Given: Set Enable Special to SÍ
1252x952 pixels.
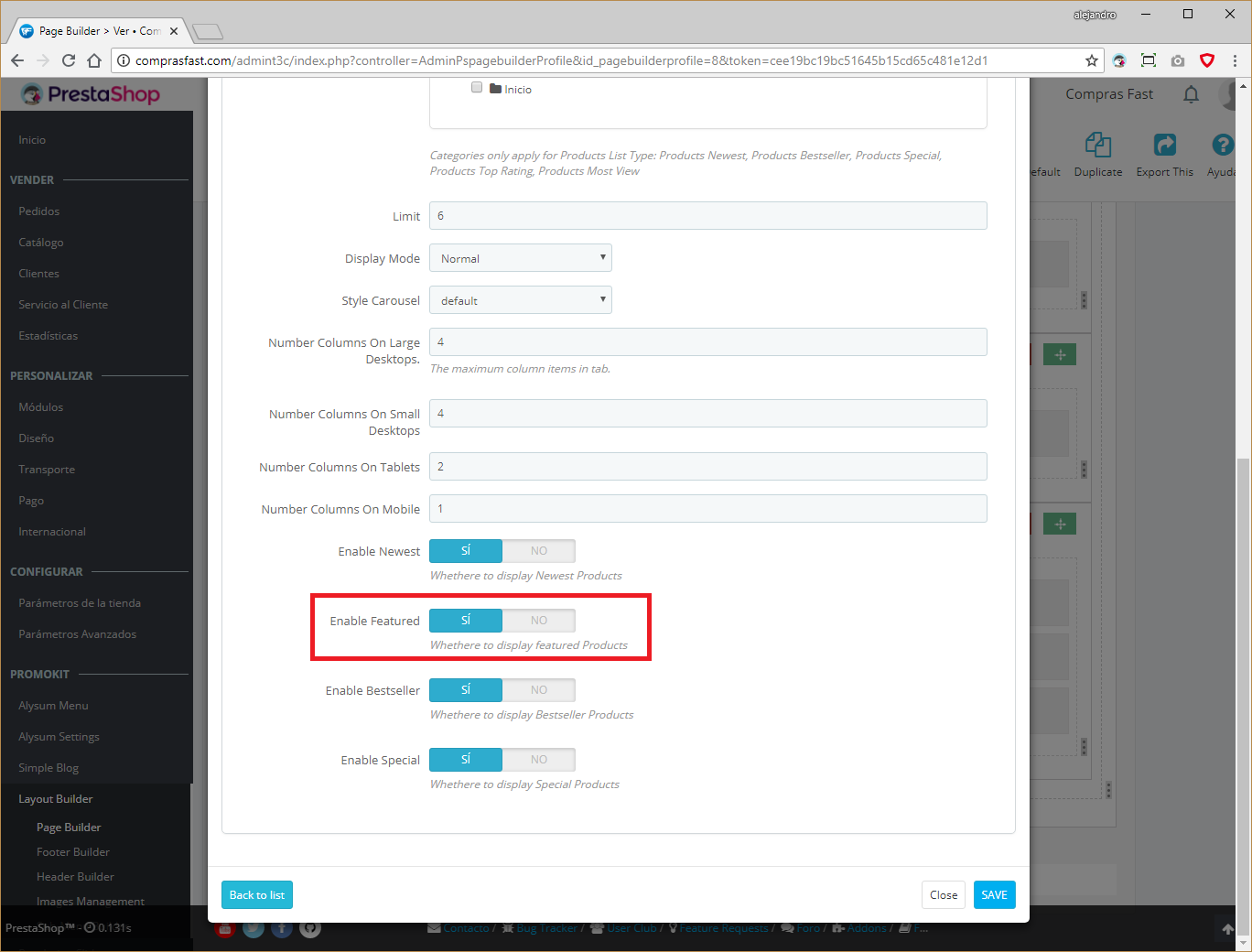Looking at the screenshot, I should (466, 760).
